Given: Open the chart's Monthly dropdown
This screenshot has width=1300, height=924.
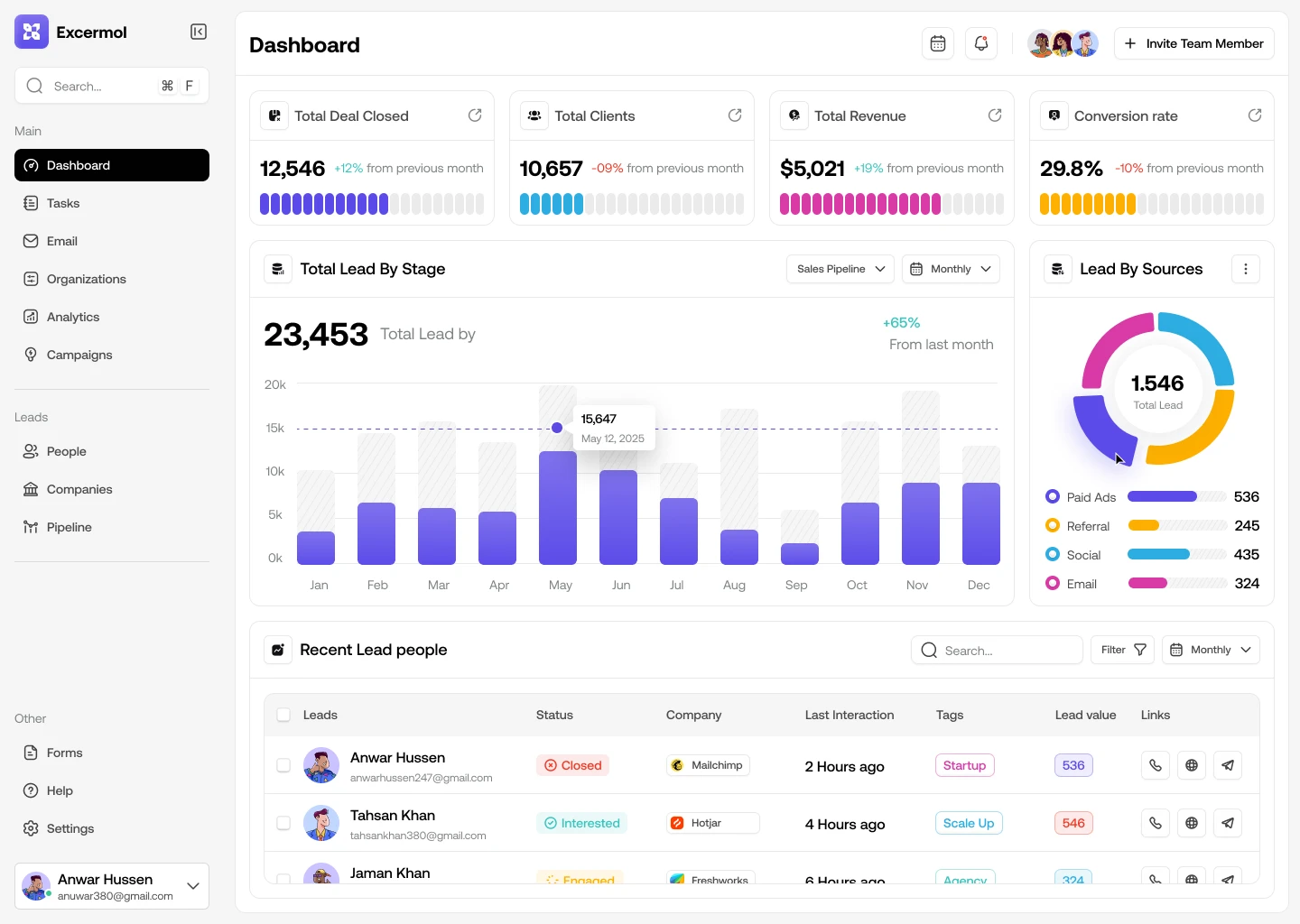Looking at the screenshot, I should coord(951,269).
